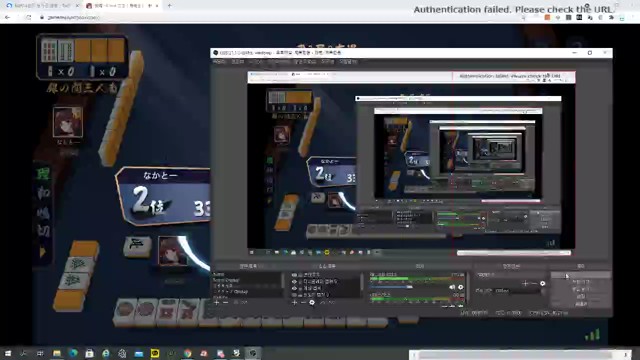Add a scene transition with plus icon
640x360 pixels.
point(525,283)
